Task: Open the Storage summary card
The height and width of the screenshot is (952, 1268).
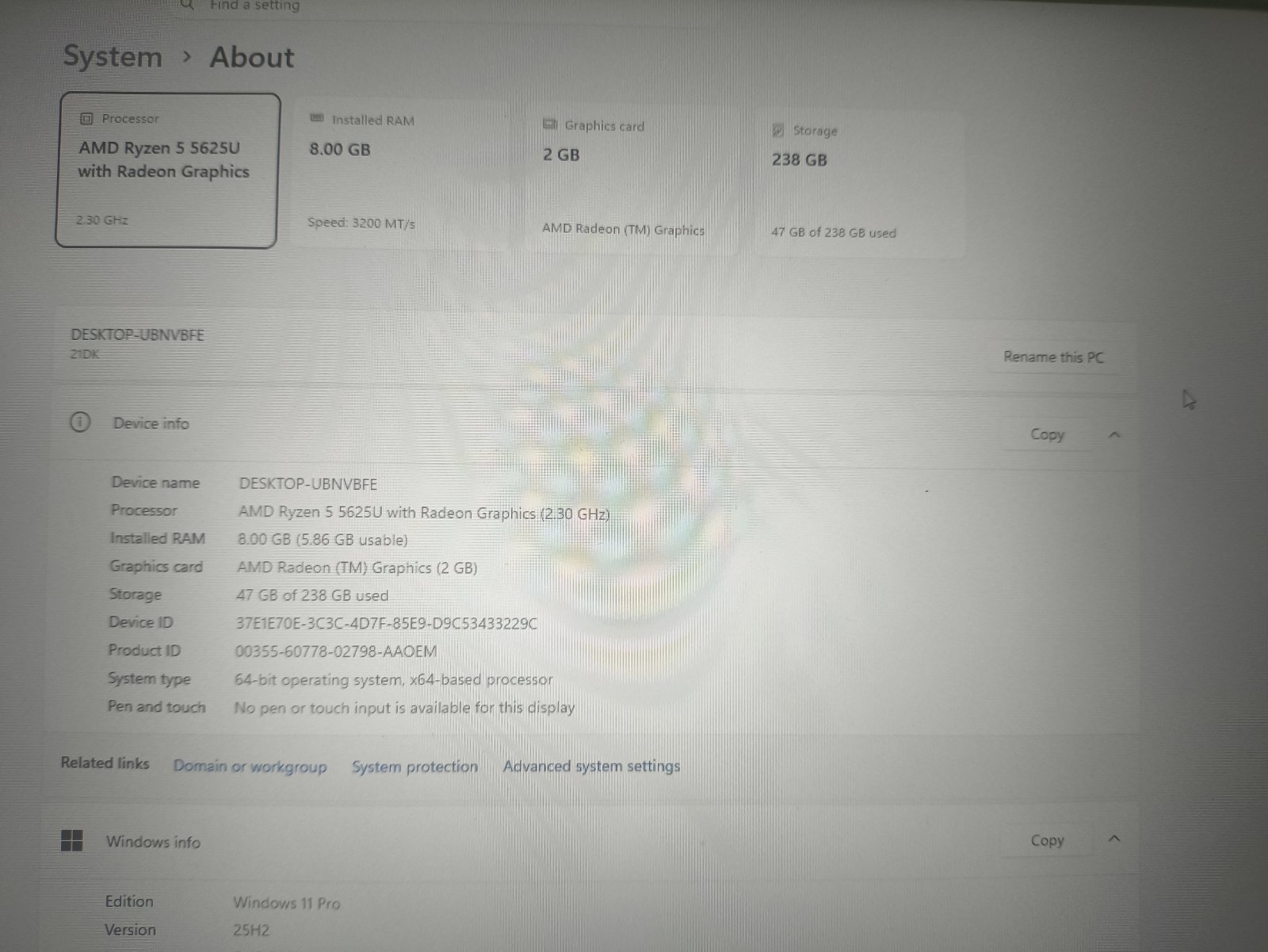Action: (x=860, y=182)
